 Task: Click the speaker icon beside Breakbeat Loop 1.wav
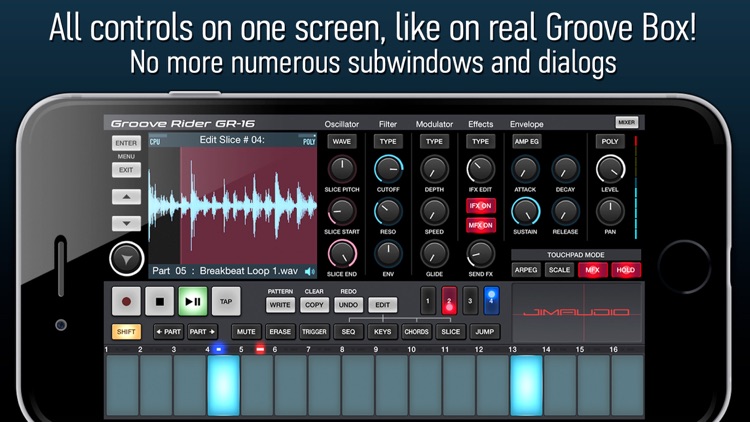tap(310, 271)
